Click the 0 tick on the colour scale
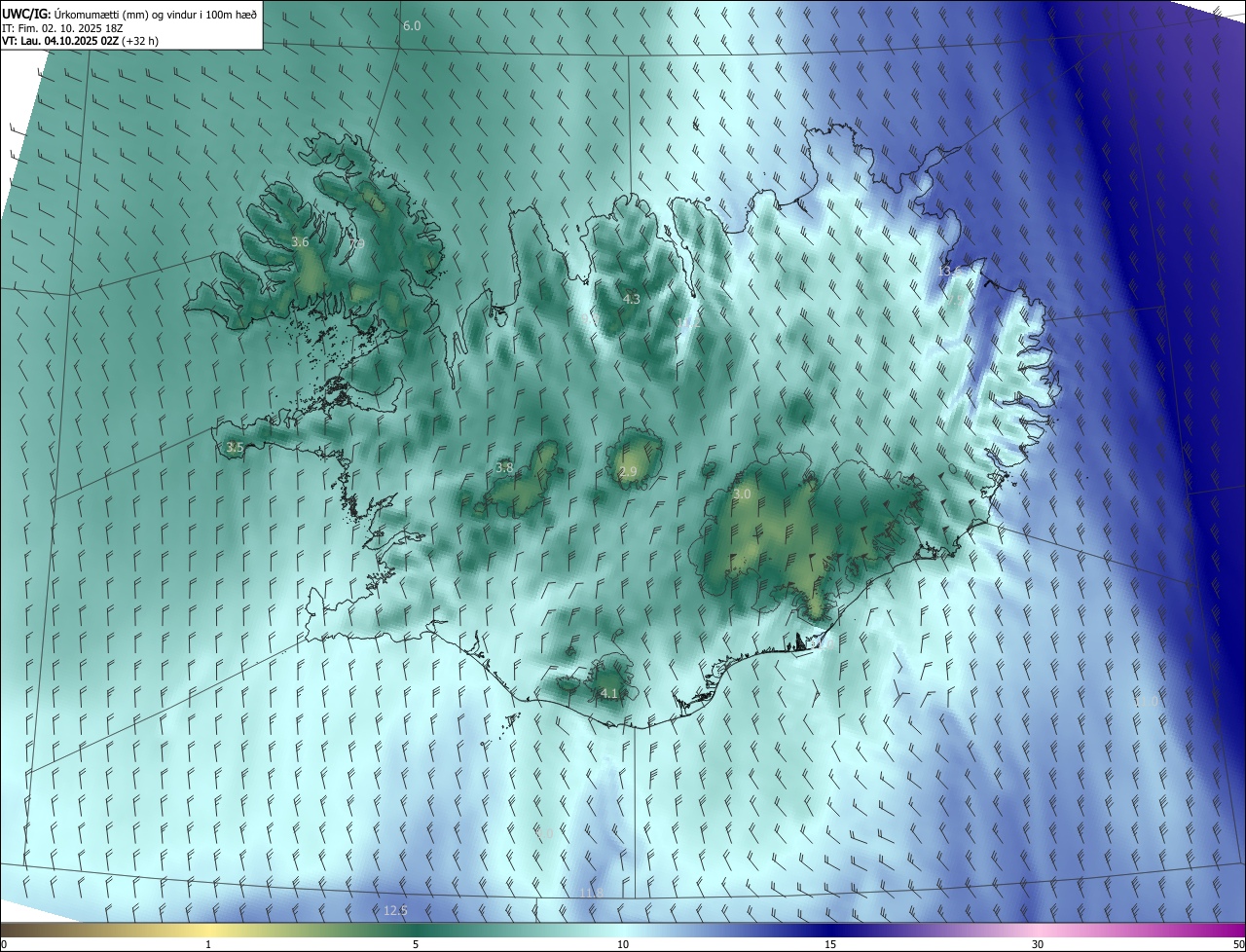 [x=4, y=944]
